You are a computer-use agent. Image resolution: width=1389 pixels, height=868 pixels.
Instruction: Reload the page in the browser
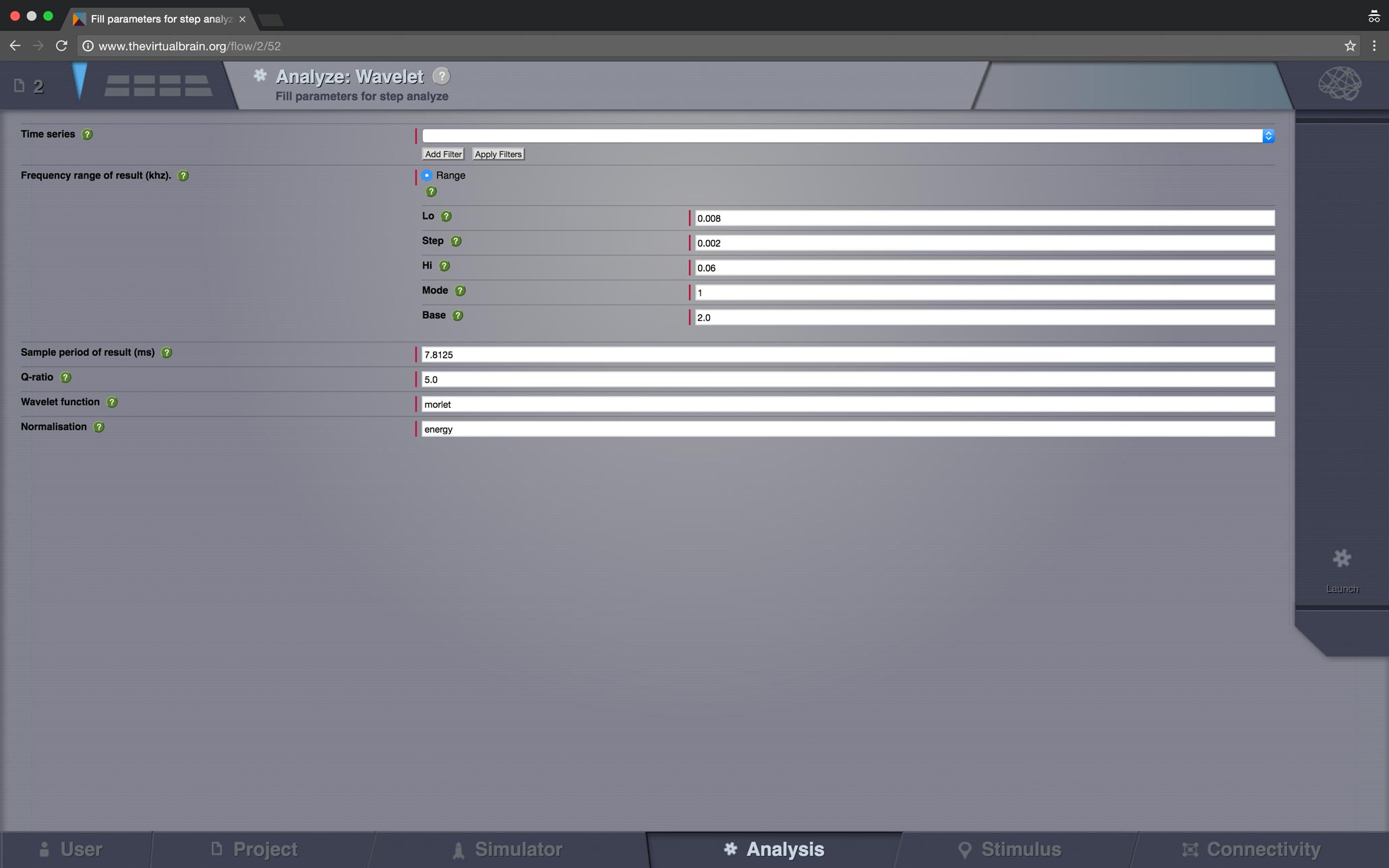pyautogui.click(x=61, y=46)
